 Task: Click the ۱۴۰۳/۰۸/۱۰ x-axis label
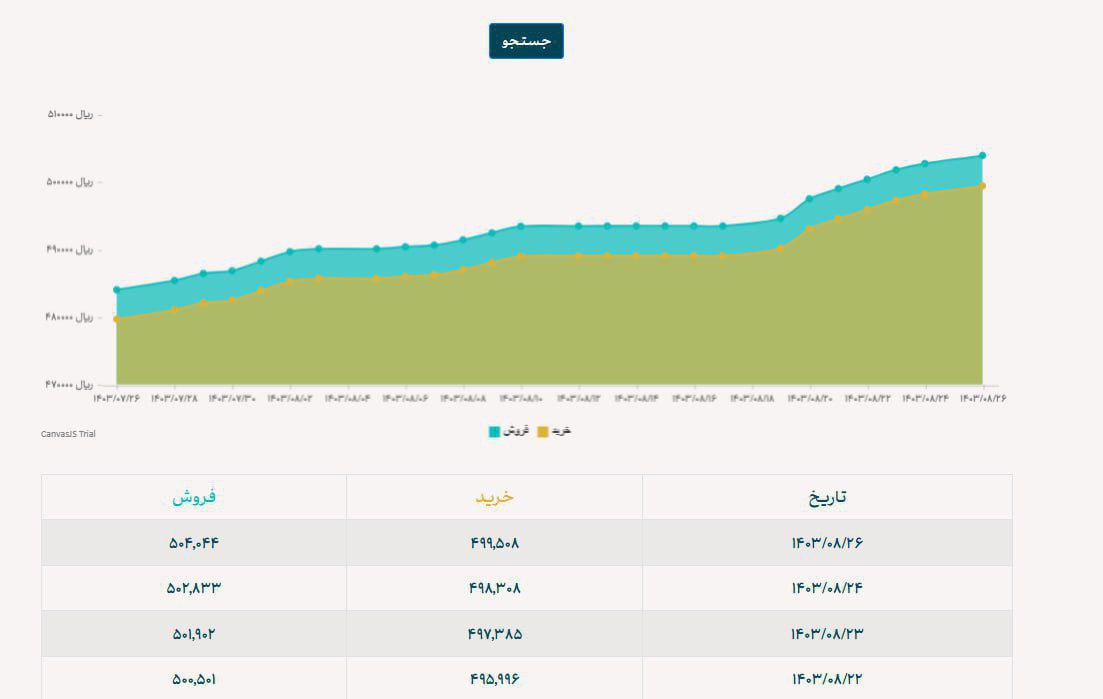click(521, 399)
